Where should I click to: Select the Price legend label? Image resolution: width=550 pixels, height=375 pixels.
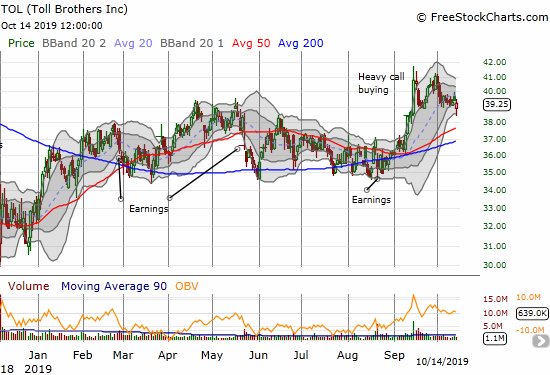click(x=21, y=43)
